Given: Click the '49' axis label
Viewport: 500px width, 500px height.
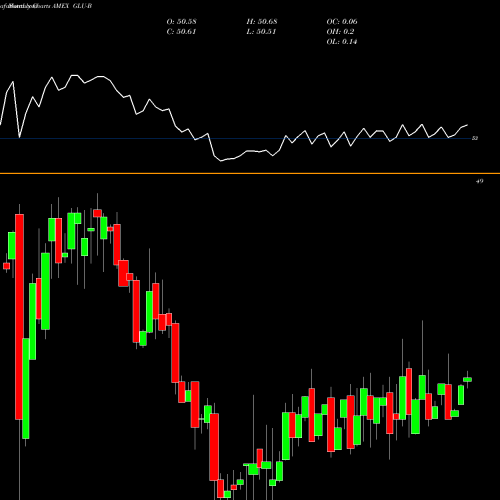Looking at the screenshot, I should coord(479,181).
